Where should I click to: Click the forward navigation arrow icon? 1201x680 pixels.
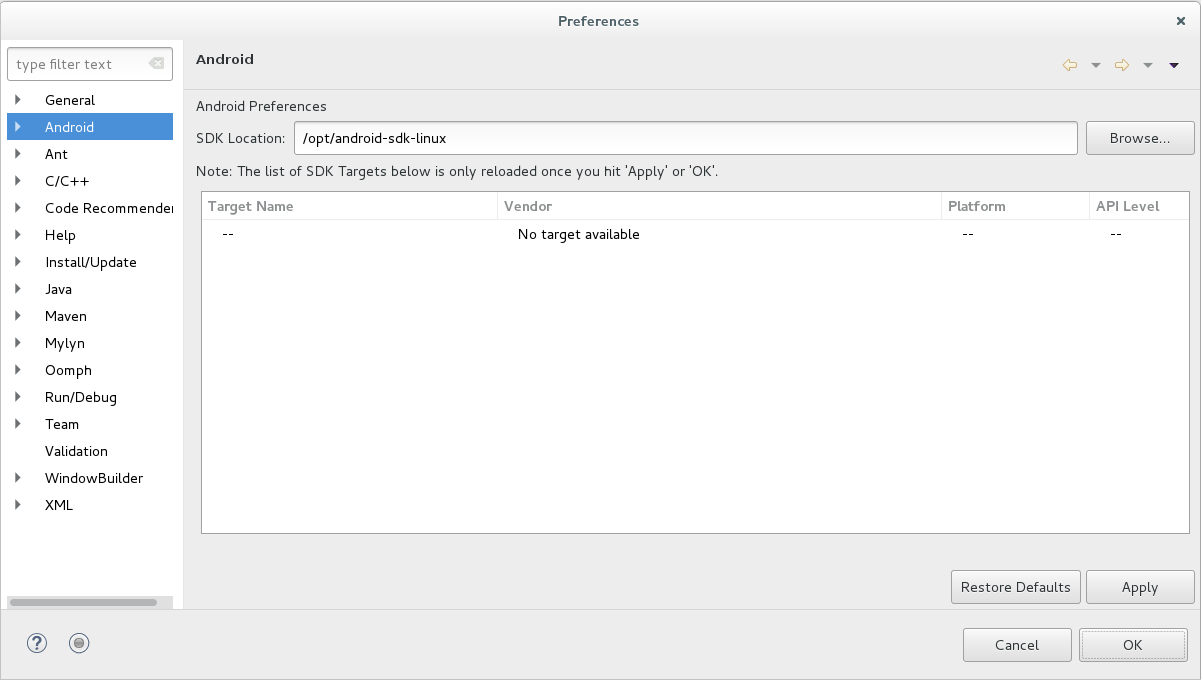(x=1122, y=65)
